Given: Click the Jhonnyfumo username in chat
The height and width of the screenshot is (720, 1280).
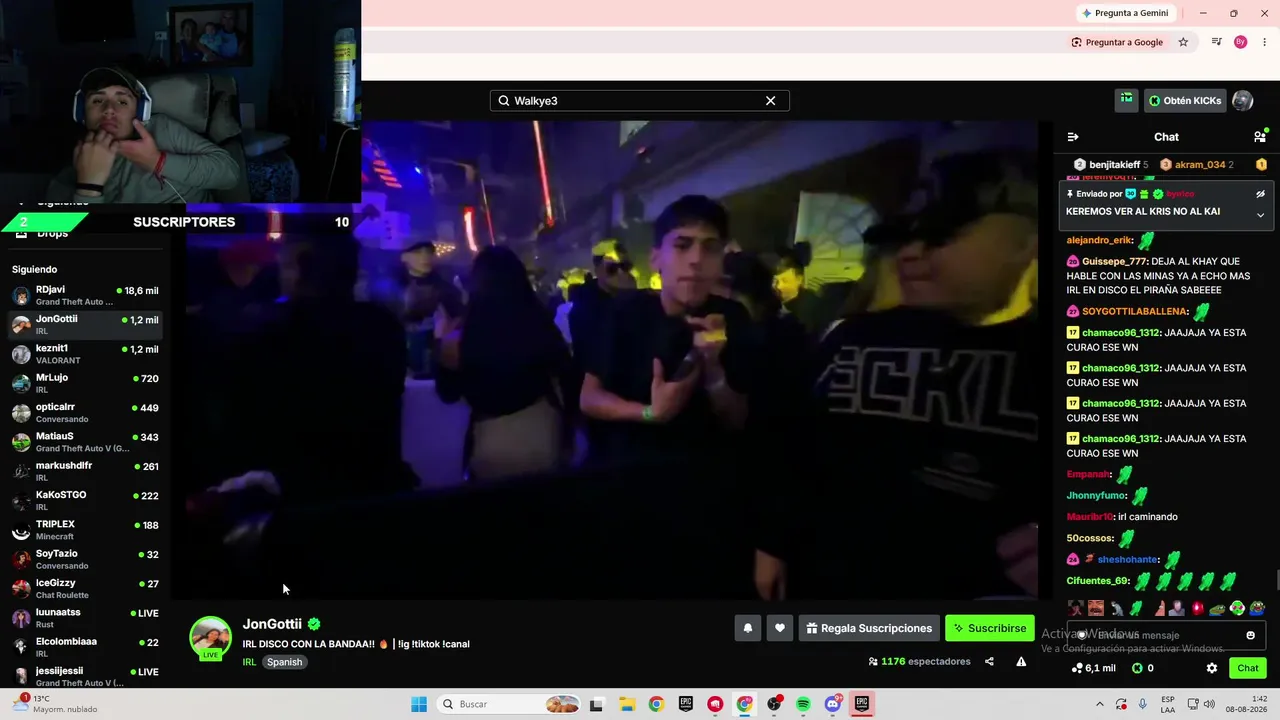Looking at the screenshot, I should (x=1096, y=496).
